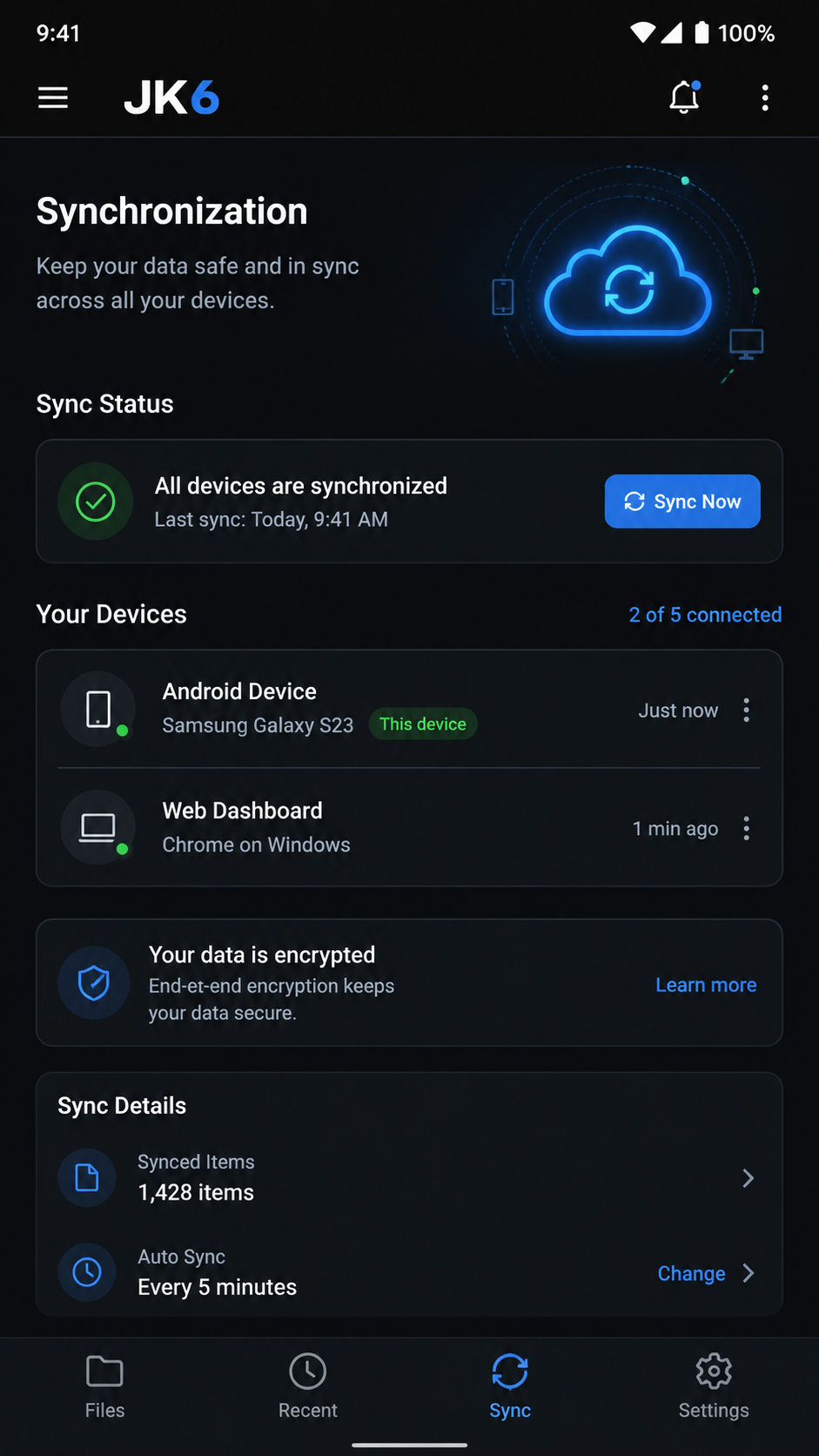Tap the Web Dashboard laptop icon
This screenshot has height=1456, width=819.
tap(98, 827)
